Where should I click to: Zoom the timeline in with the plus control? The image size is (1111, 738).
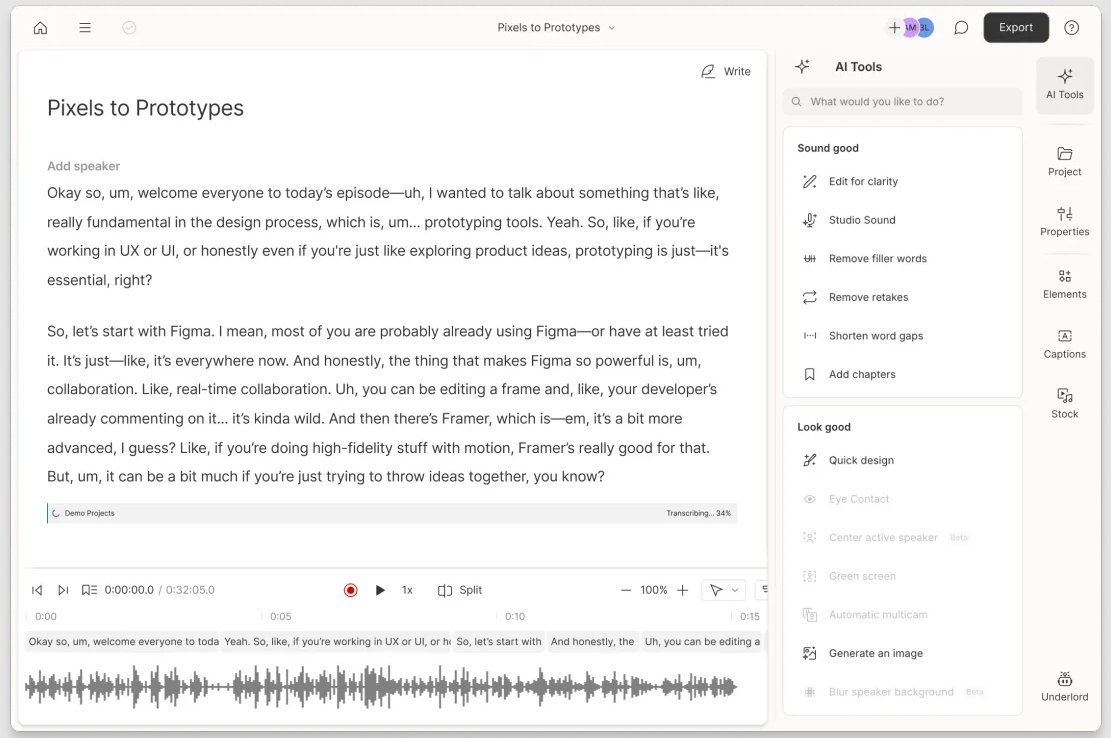pyautogui.click(x=682, y=590)
